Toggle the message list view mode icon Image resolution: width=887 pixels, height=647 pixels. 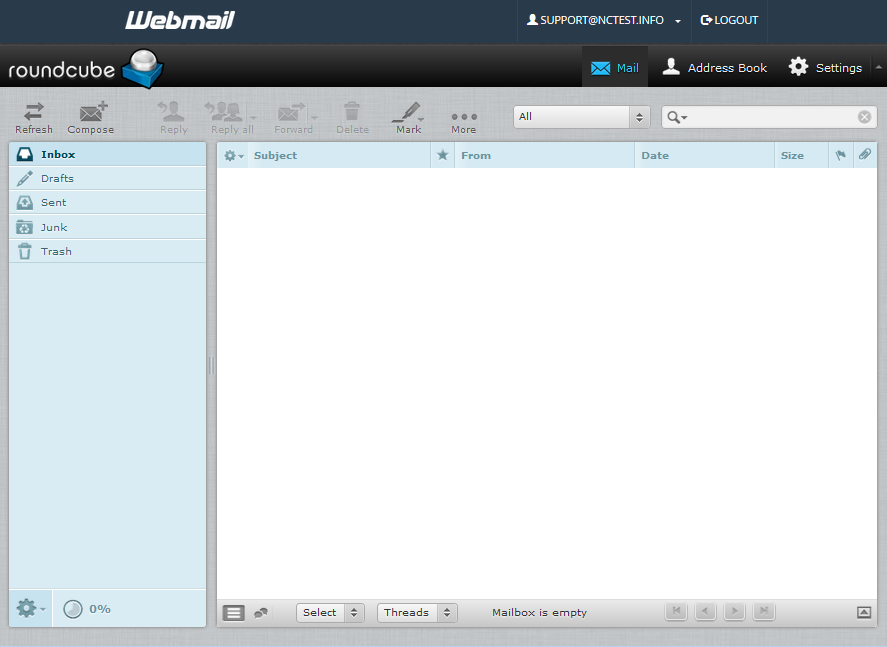(x=233, y=612)
